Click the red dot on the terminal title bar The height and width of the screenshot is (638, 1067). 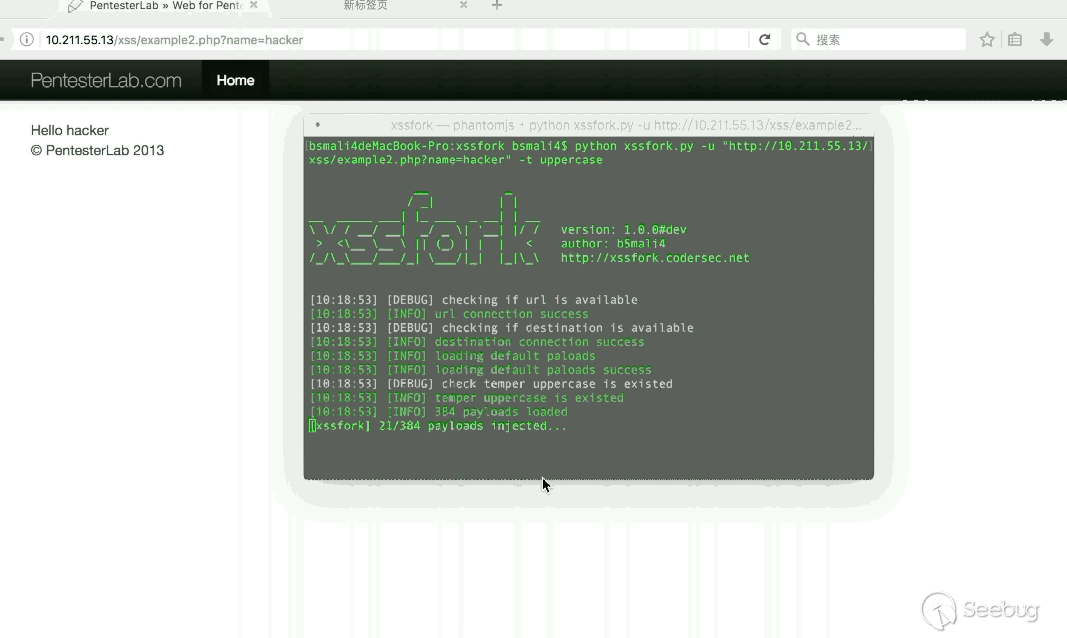317,124
